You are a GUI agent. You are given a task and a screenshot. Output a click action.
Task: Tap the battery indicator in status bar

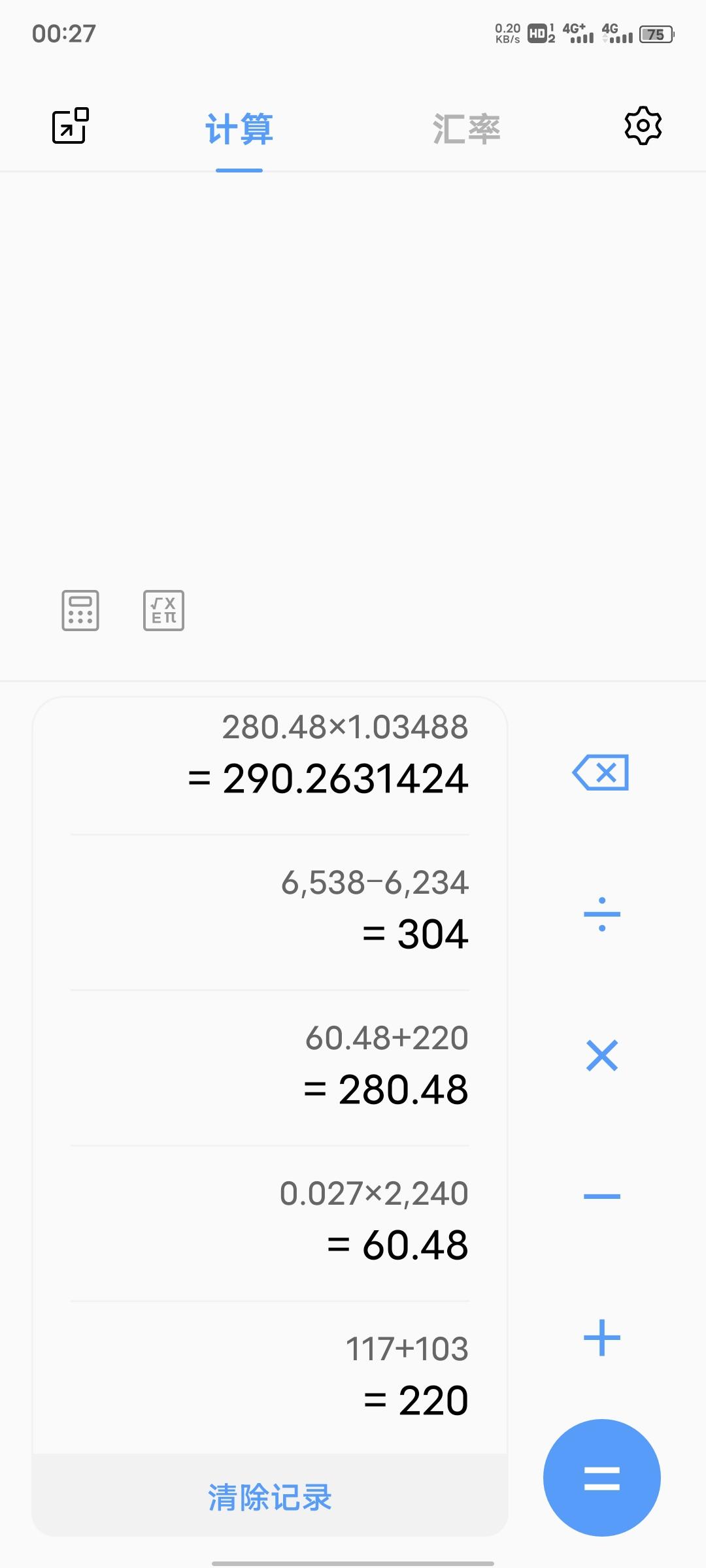(656, 34)
